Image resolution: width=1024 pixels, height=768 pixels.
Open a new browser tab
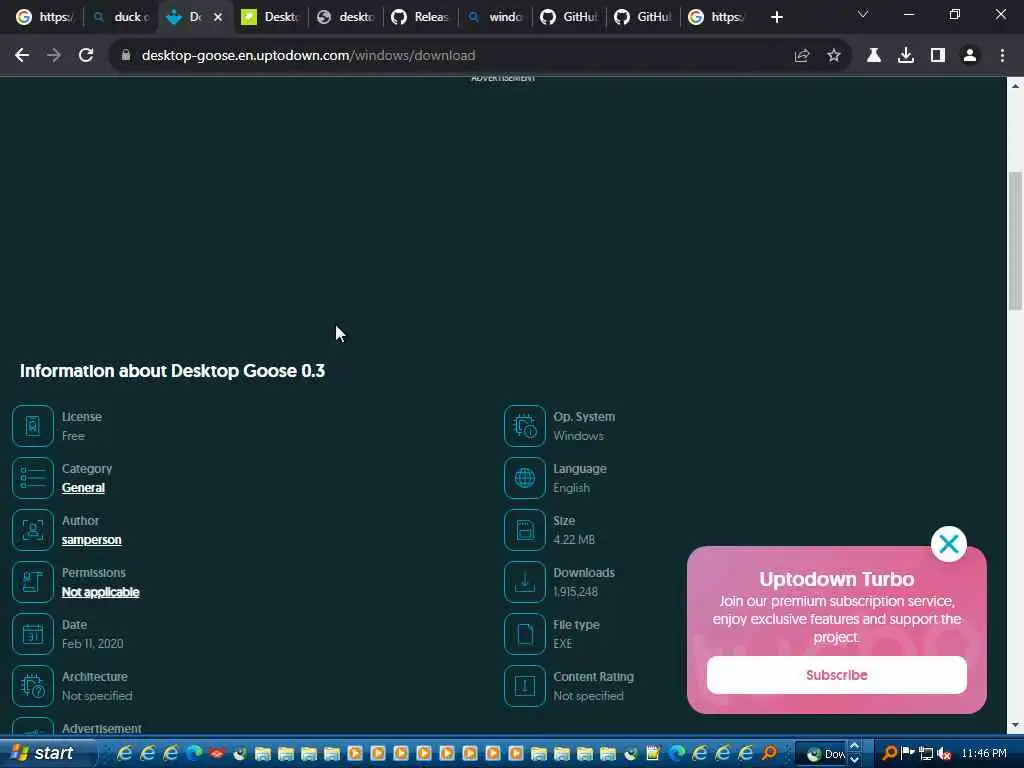pos(776,17)
